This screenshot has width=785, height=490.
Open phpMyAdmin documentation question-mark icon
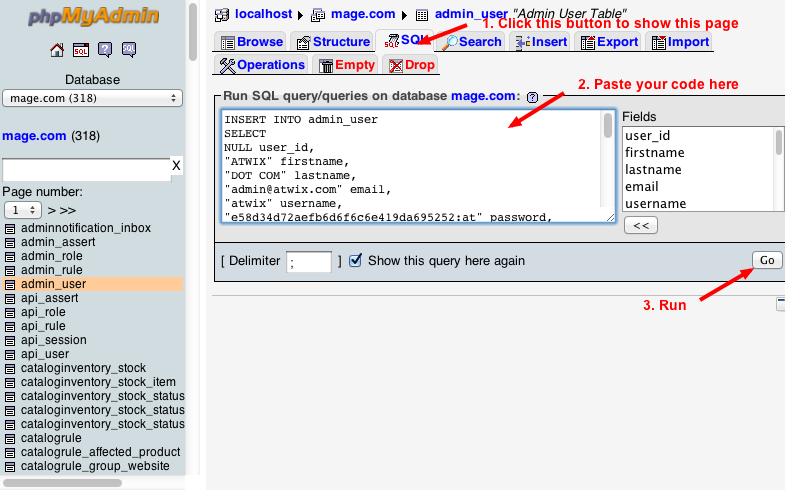pos(105,50)
